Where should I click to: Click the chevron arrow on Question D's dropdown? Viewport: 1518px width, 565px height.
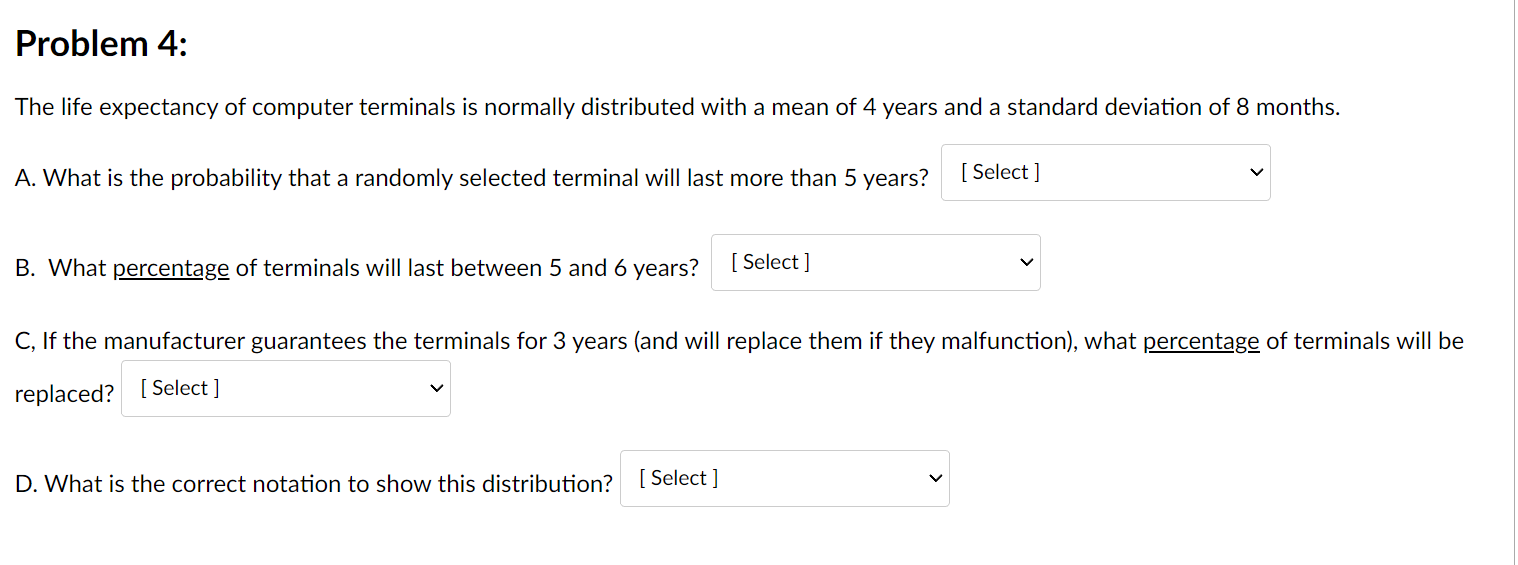(x=935, y=479)
